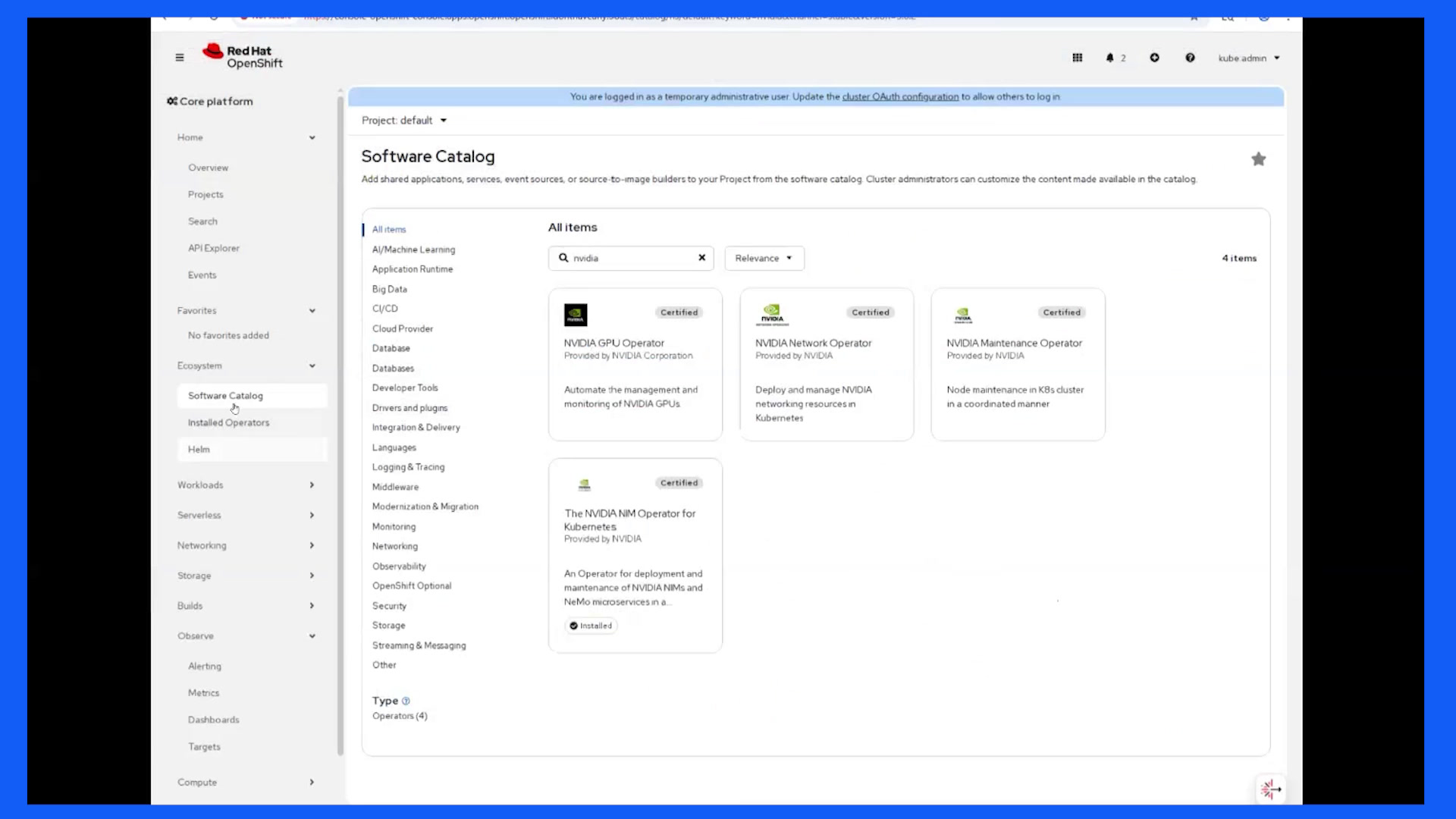Collapse the Observe navigation section
The width and height of the screenshot is (1456, 819).
tap(246, 635)
